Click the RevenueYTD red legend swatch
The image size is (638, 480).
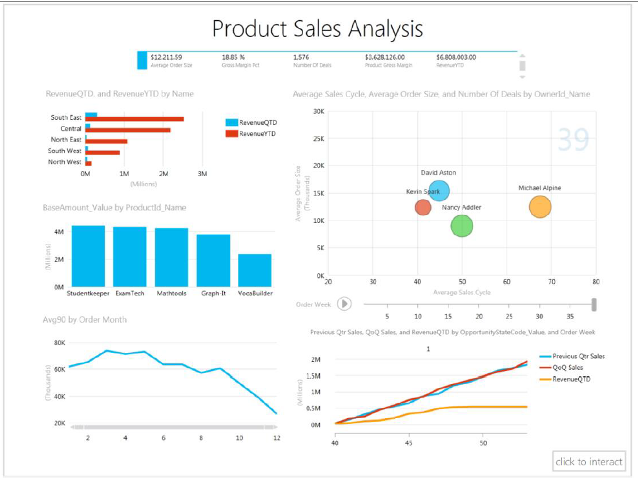pyautogui.click(x=231, y=133)
